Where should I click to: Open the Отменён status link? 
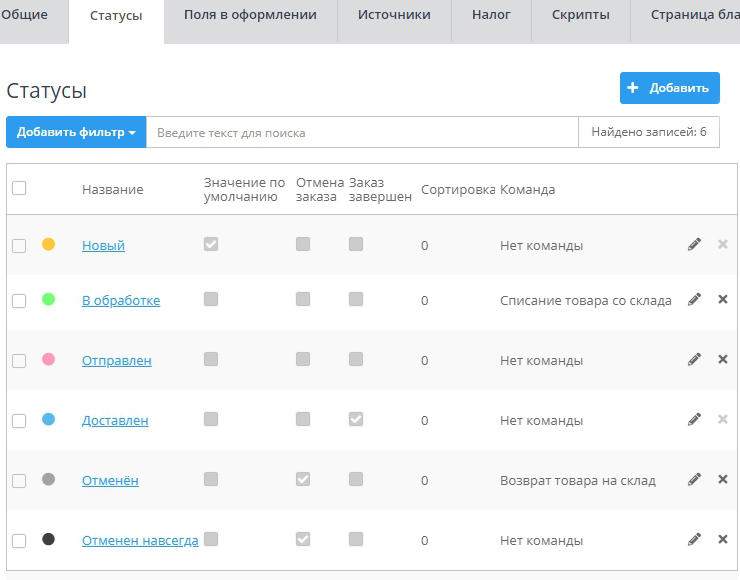[110, 480]
